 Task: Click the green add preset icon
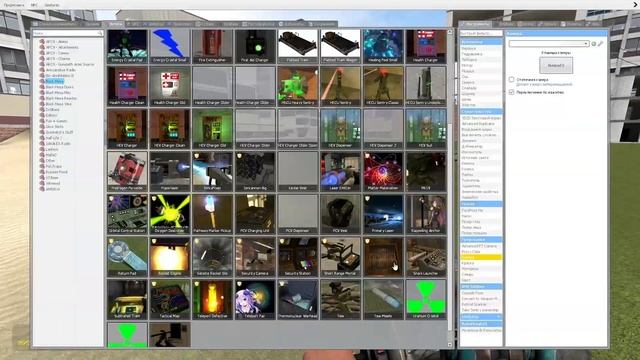click(x=594, y=43)
